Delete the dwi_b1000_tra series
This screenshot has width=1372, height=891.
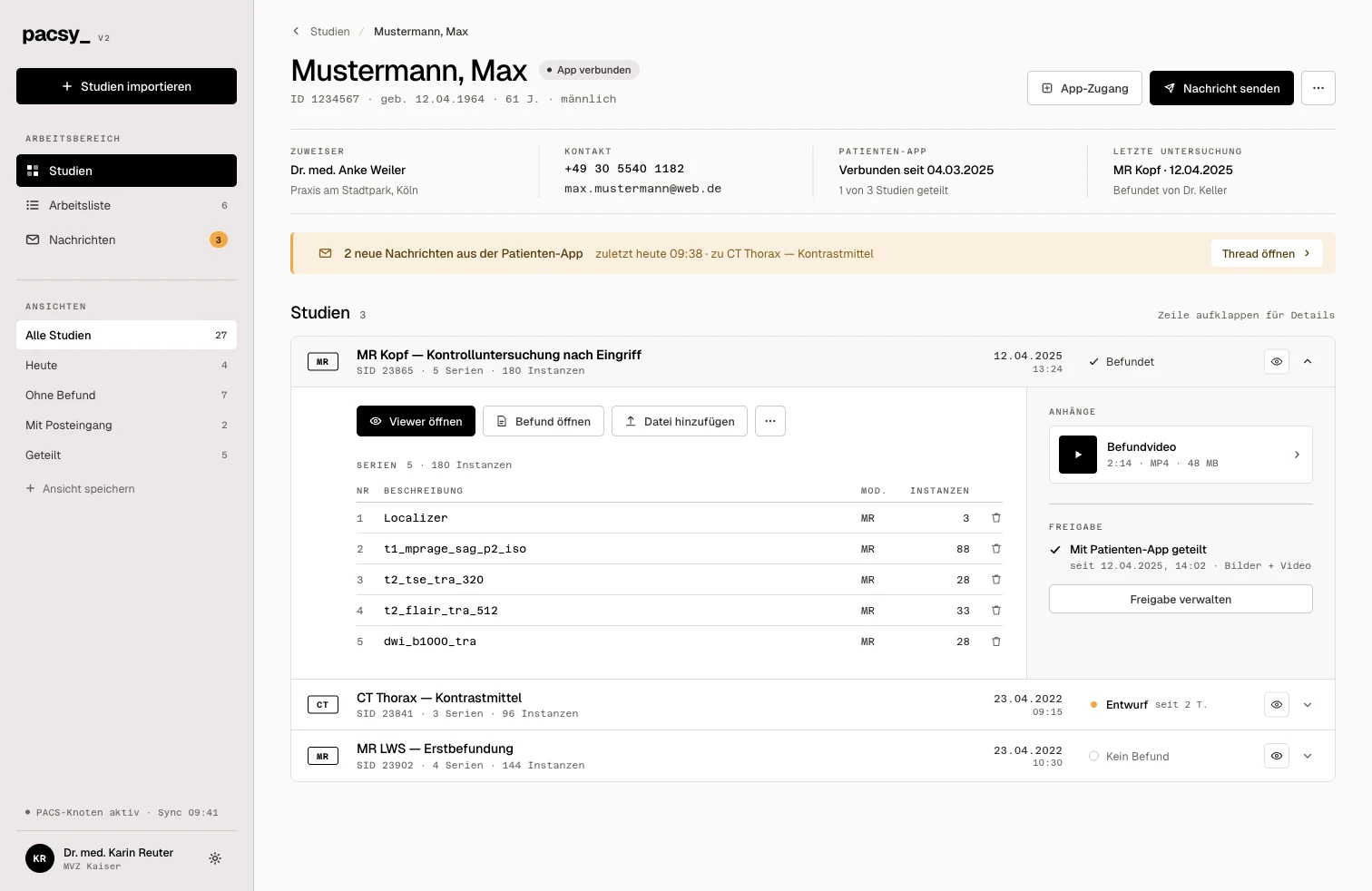click(995, 641)
